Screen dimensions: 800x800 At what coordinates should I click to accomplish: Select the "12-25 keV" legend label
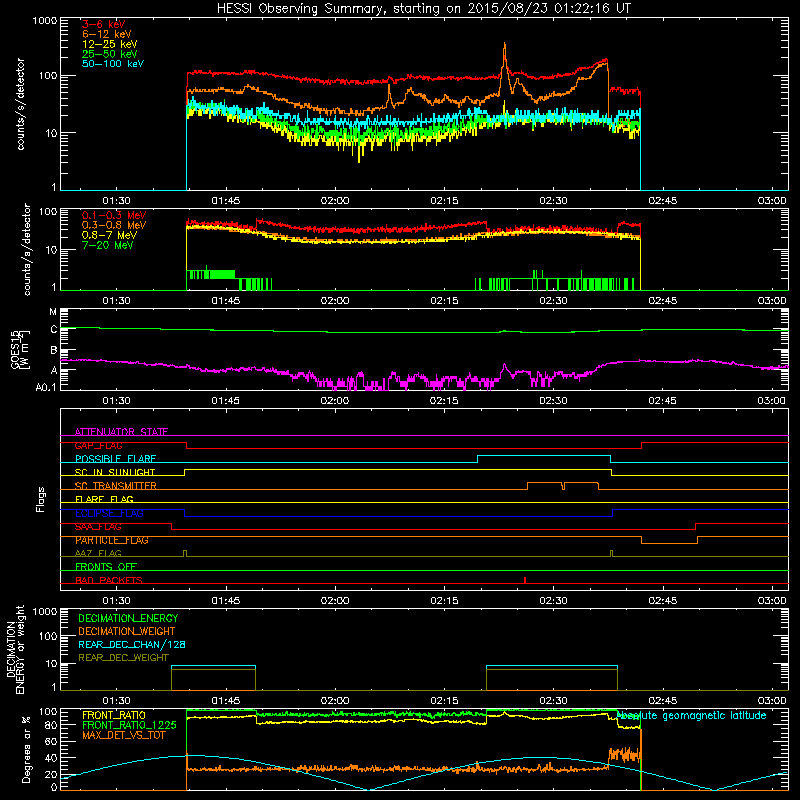click(109, 44)
